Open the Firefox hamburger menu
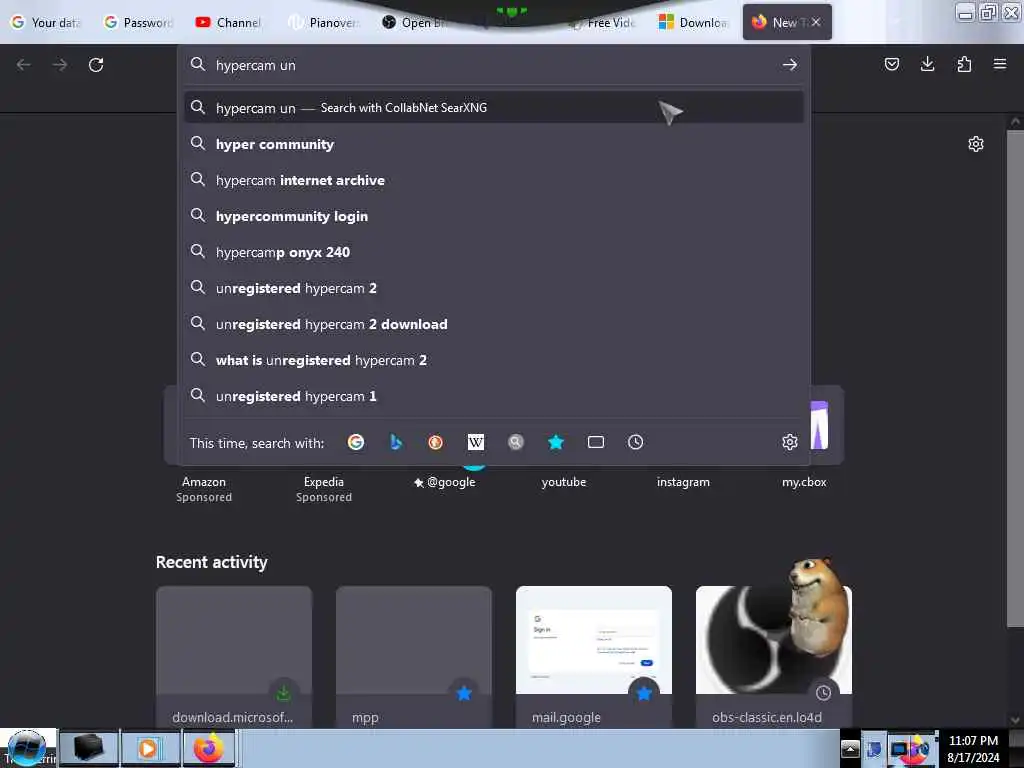This screenshot has height=768, width=1024. click(x=1000, y=64)
